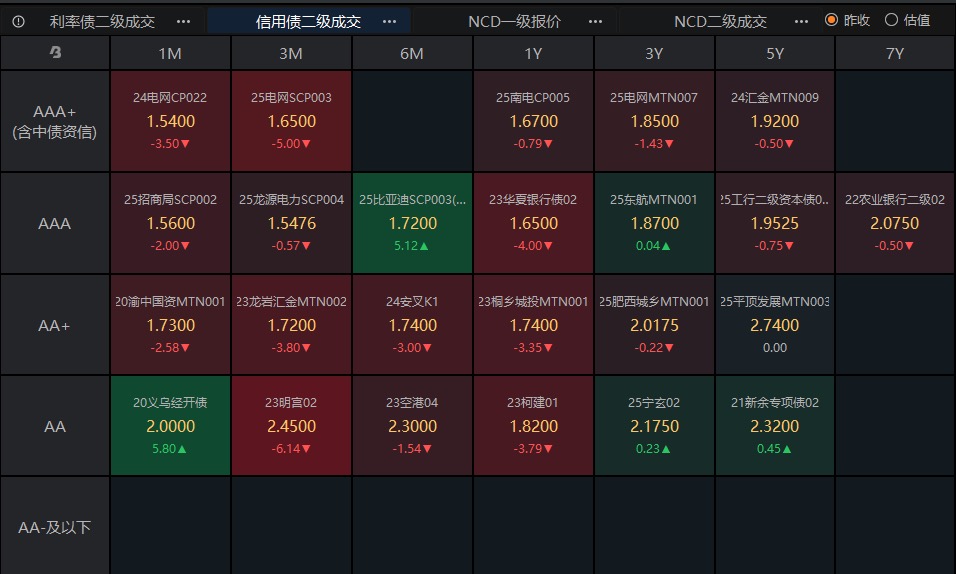Switch to the NCD二级成交 tab
The image size is (956, 574).
[x=721, y=21]
